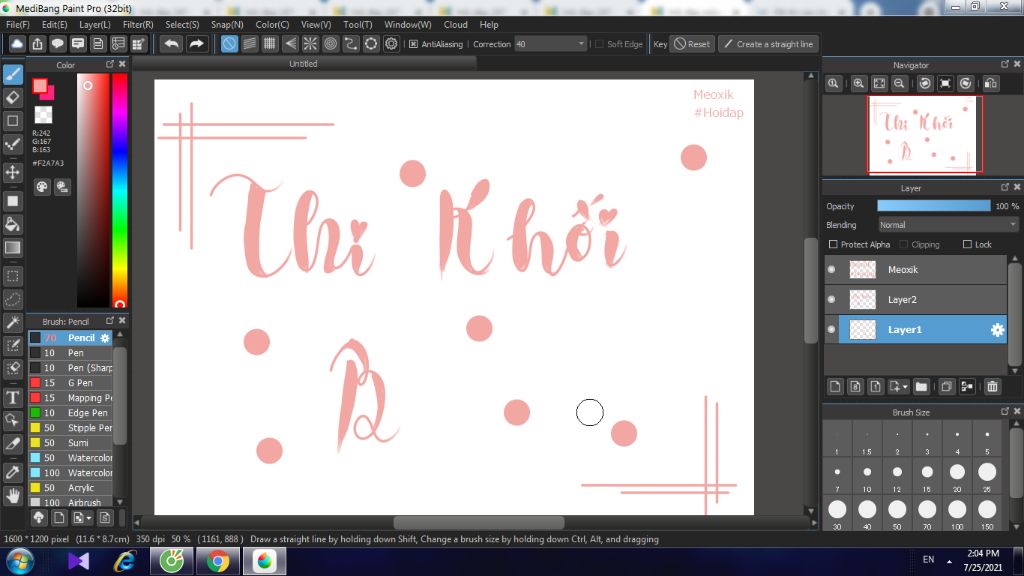Image resolution: width=1024 pixels, height=576 pixels.
Task: Select the Brush tool in left toolbar
Action: click(x=12, y=74)
